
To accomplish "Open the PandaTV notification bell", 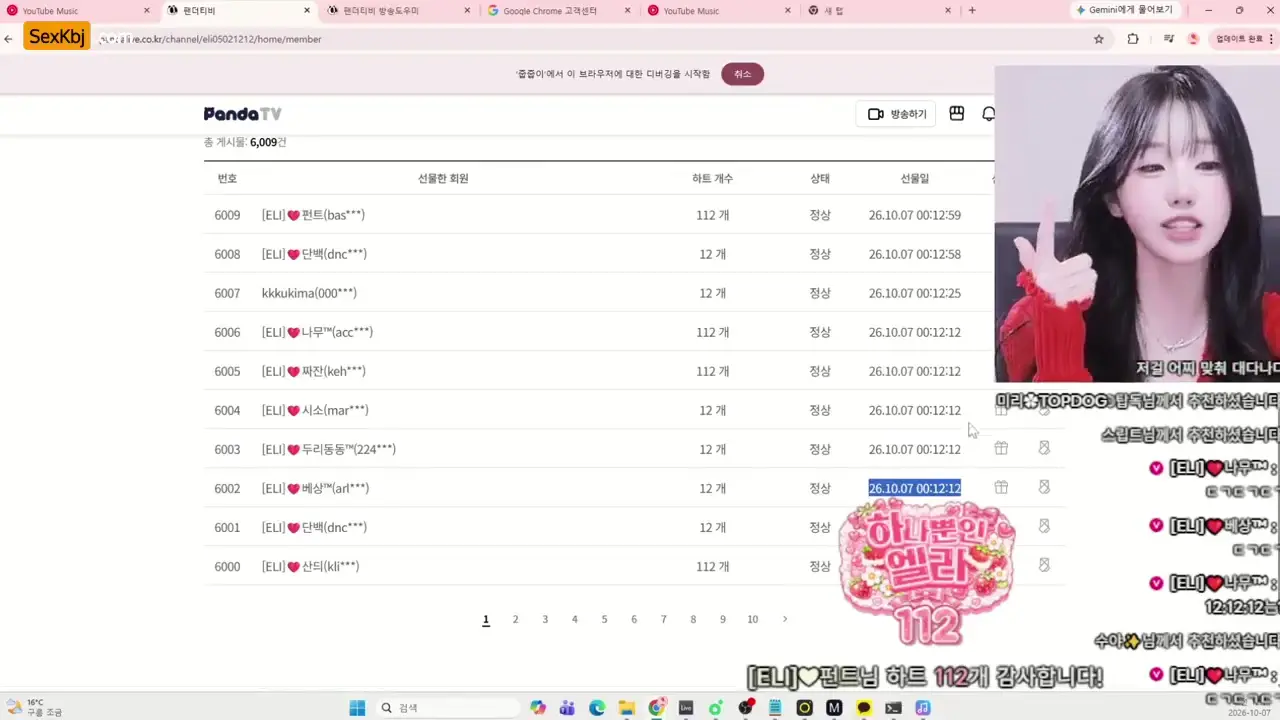I will click(x=988, y=114).
